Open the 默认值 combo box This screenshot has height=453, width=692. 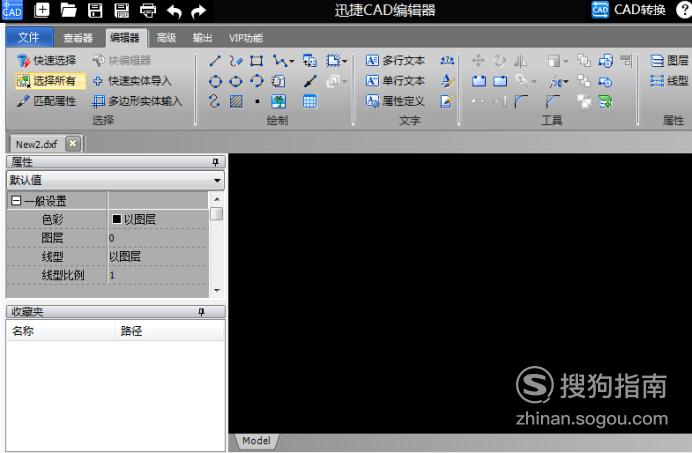click(115, 180)
